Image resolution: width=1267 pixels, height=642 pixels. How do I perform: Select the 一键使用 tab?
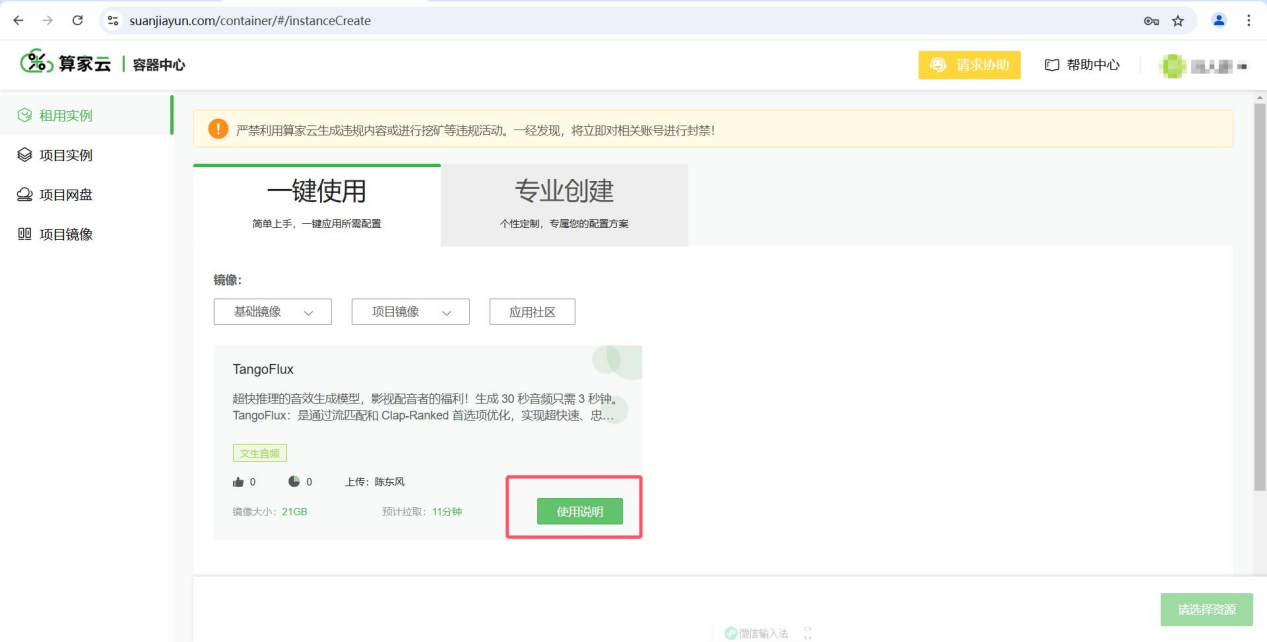click(x=316, y=205)
